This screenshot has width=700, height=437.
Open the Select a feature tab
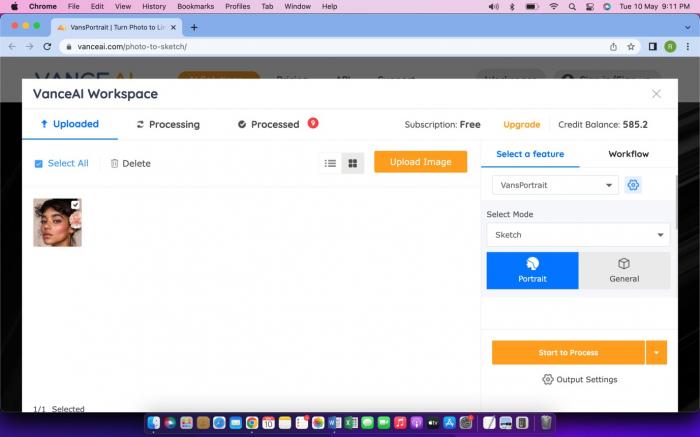[530, 154]
